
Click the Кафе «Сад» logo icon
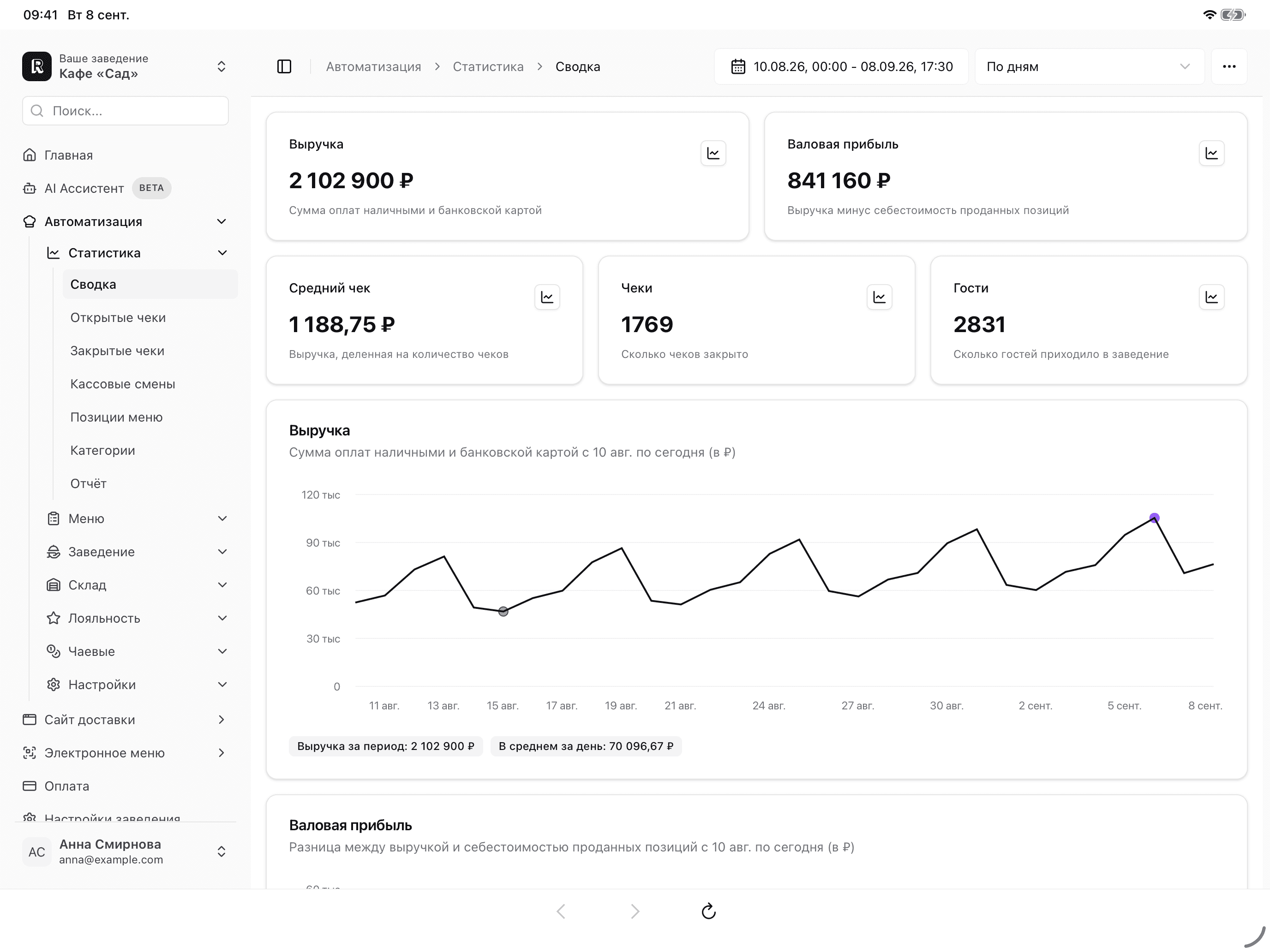click(37, 66)
